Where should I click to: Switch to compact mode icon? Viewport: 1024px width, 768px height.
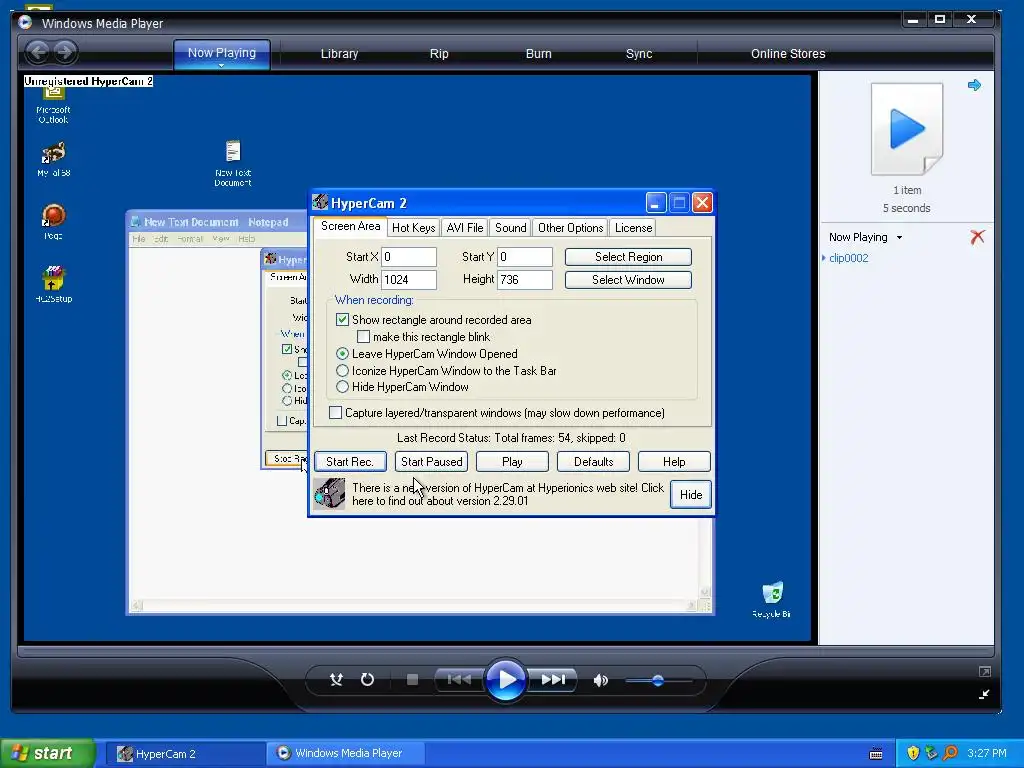984,694
